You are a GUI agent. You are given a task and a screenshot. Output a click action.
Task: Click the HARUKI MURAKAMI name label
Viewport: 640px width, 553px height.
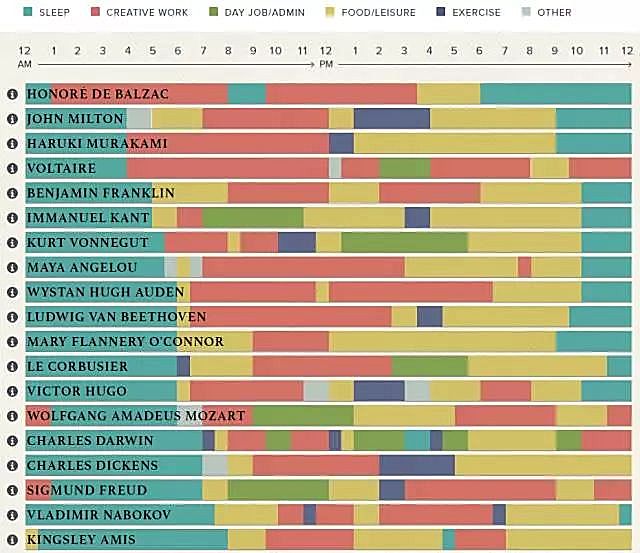[x=97, y=144]
